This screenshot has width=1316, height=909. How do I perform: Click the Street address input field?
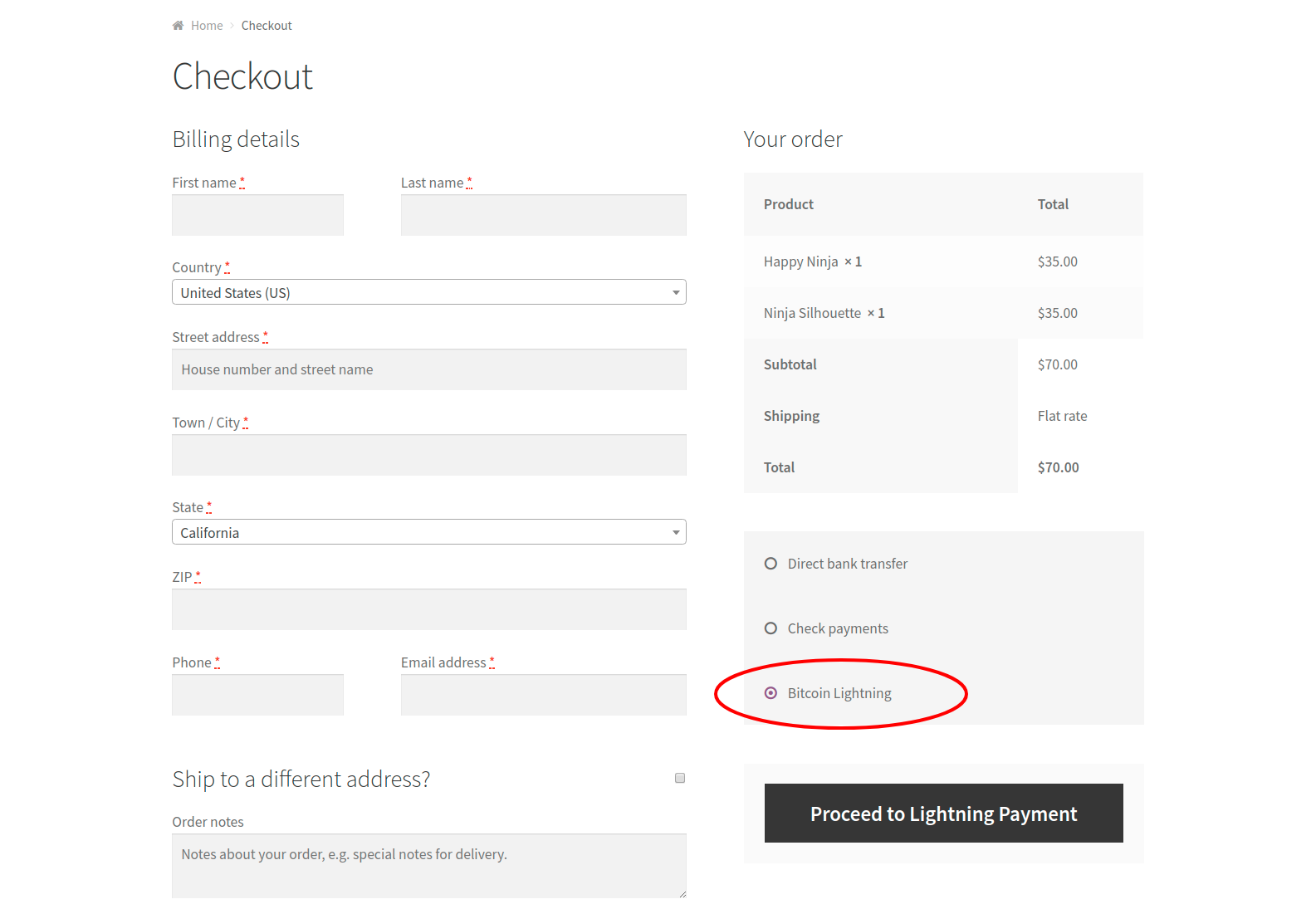point(429,369)
